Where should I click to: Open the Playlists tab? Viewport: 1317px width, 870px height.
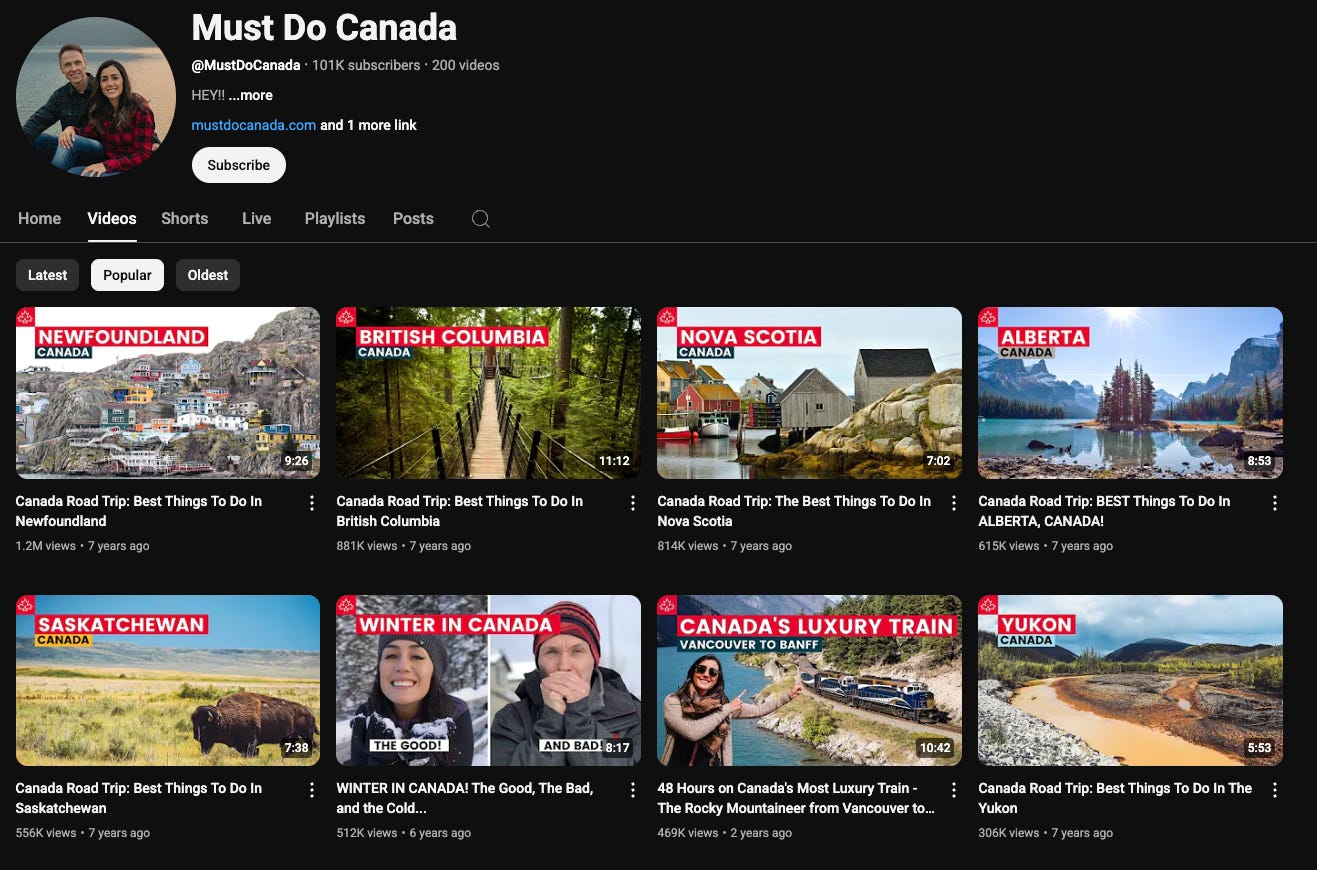pyautogui.click(x=335, y=218)
